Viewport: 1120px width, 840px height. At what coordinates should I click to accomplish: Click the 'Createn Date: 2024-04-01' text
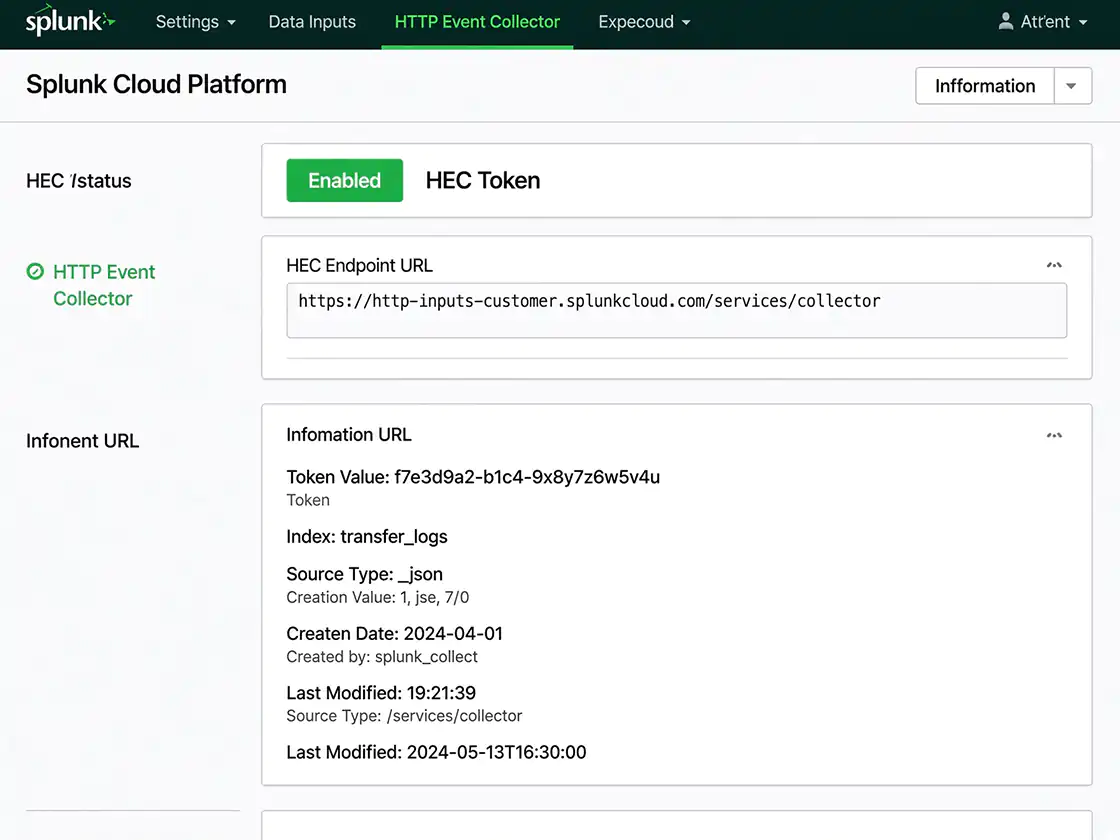[x=394, y=634]
